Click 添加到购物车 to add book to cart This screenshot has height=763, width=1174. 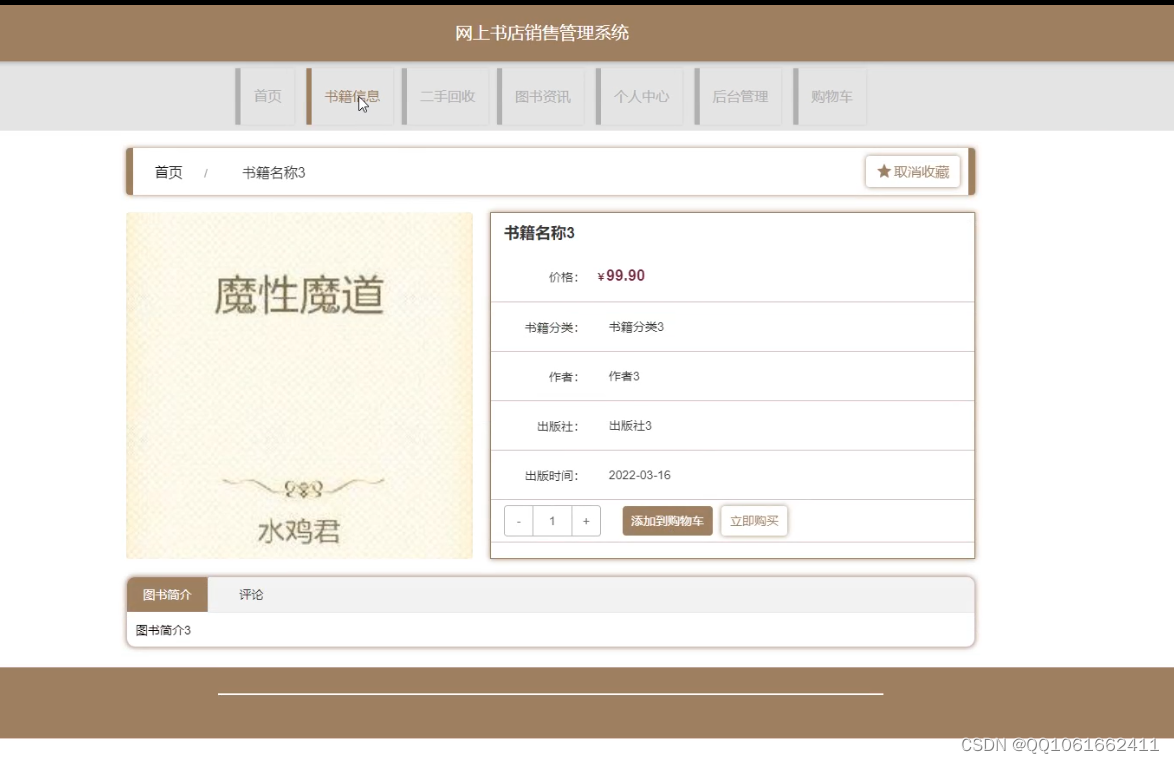coord(667,520)
